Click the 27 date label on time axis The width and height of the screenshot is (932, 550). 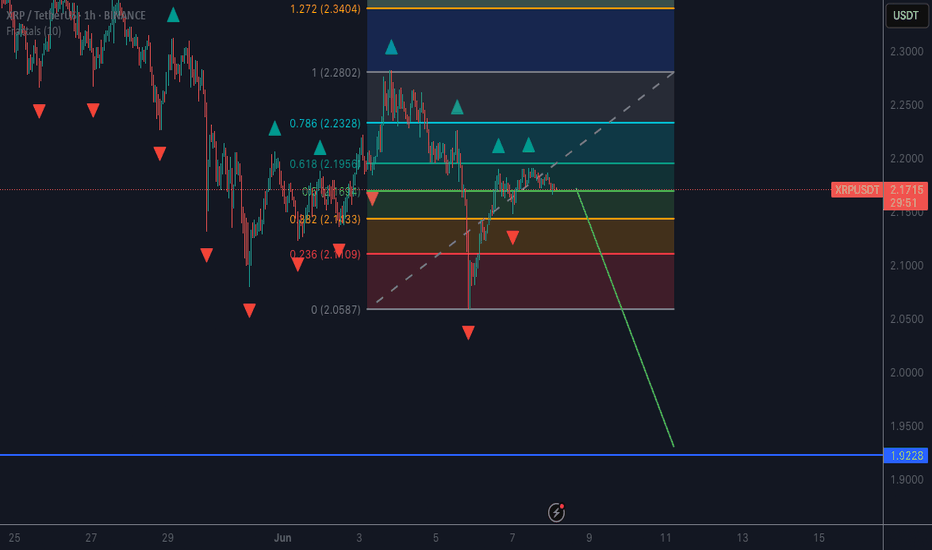coord(91,538)
